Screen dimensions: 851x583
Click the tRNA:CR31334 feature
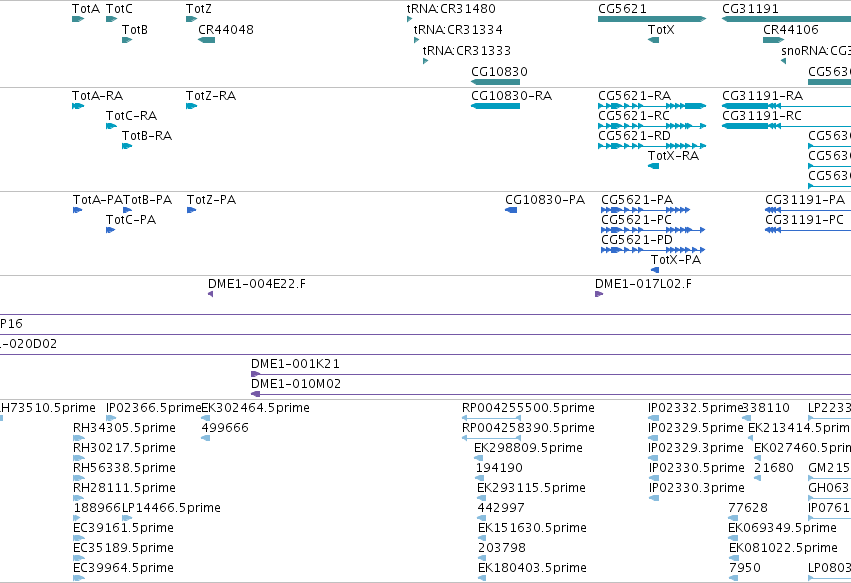click(x=416, y=40)
